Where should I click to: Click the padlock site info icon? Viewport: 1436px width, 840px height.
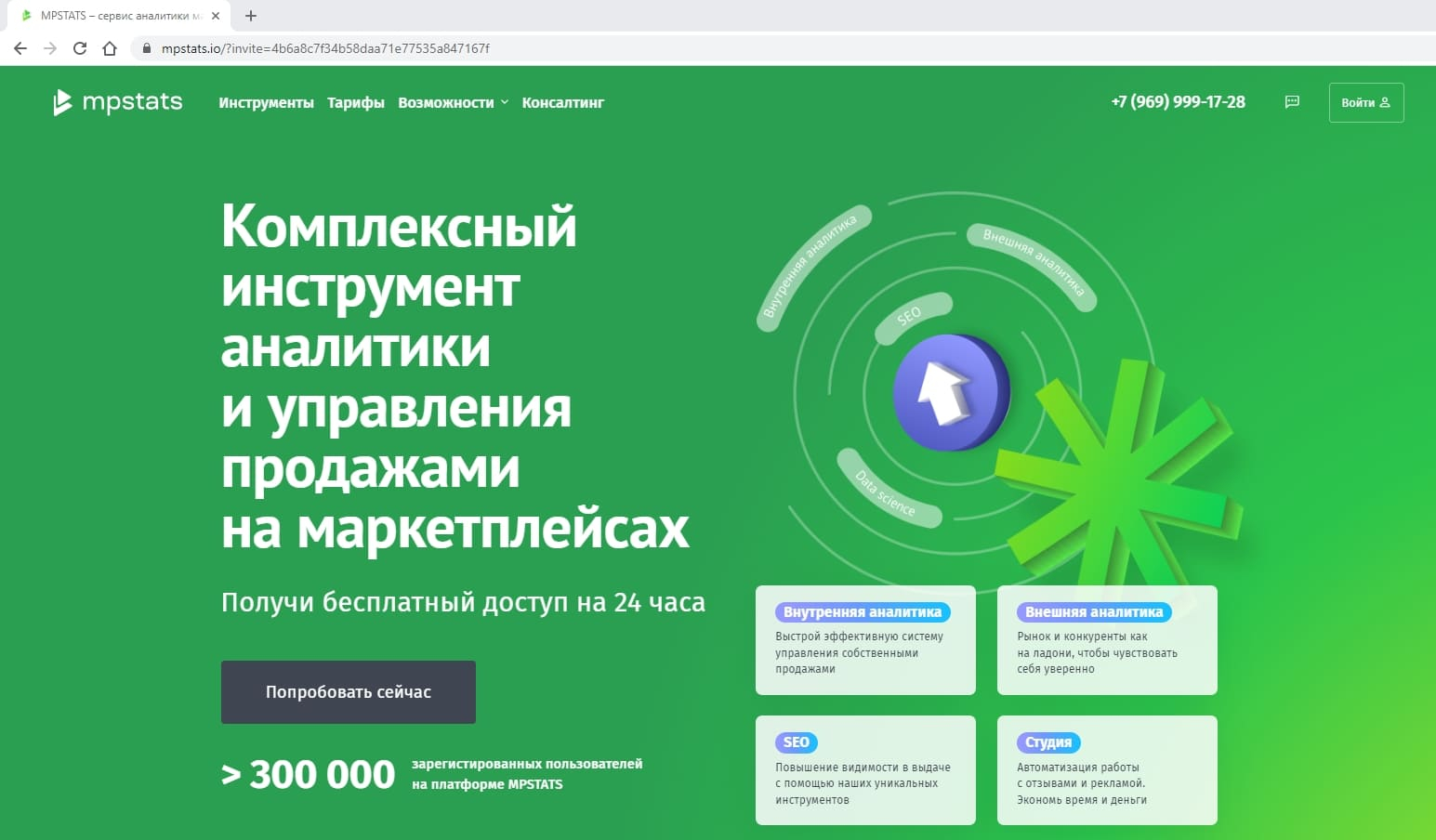tap(146, 48)
